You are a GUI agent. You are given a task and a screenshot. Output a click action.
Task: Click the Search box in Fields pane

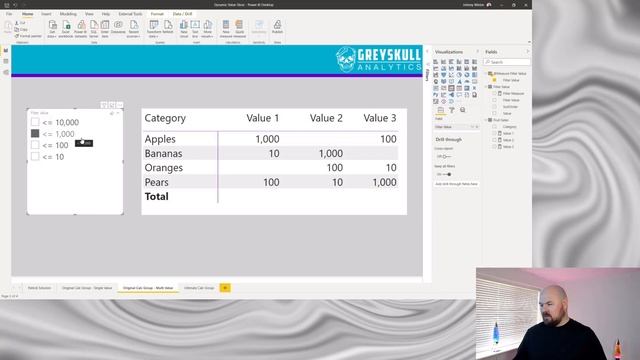(507, 62)
